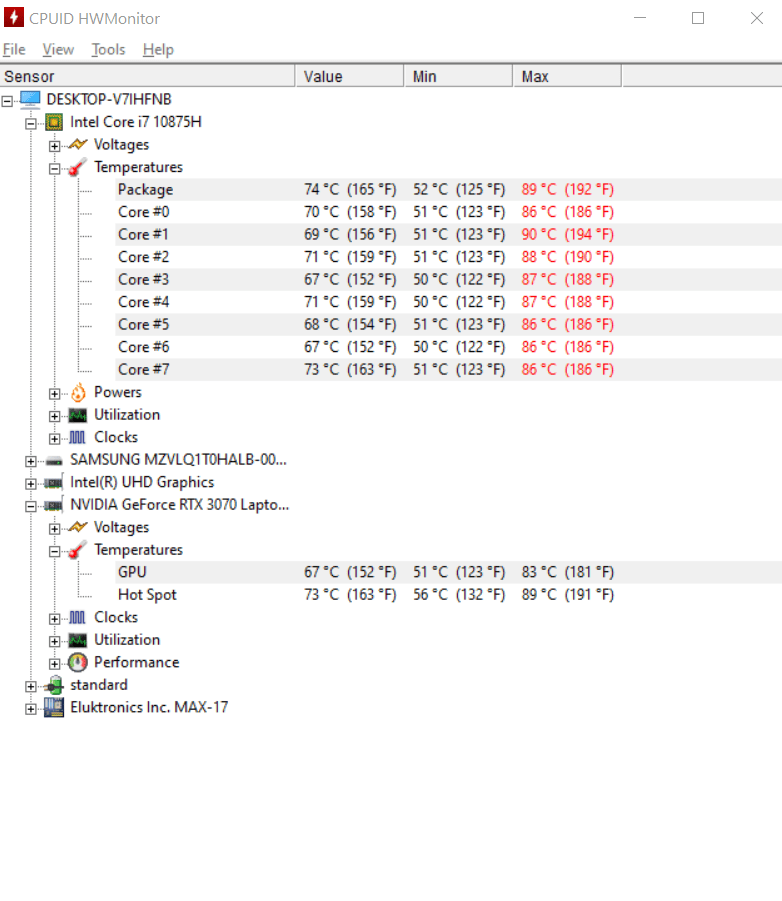Screen dimensions: 782x901
Task: Click the Max column header
Action: click(x=567, y=76)
